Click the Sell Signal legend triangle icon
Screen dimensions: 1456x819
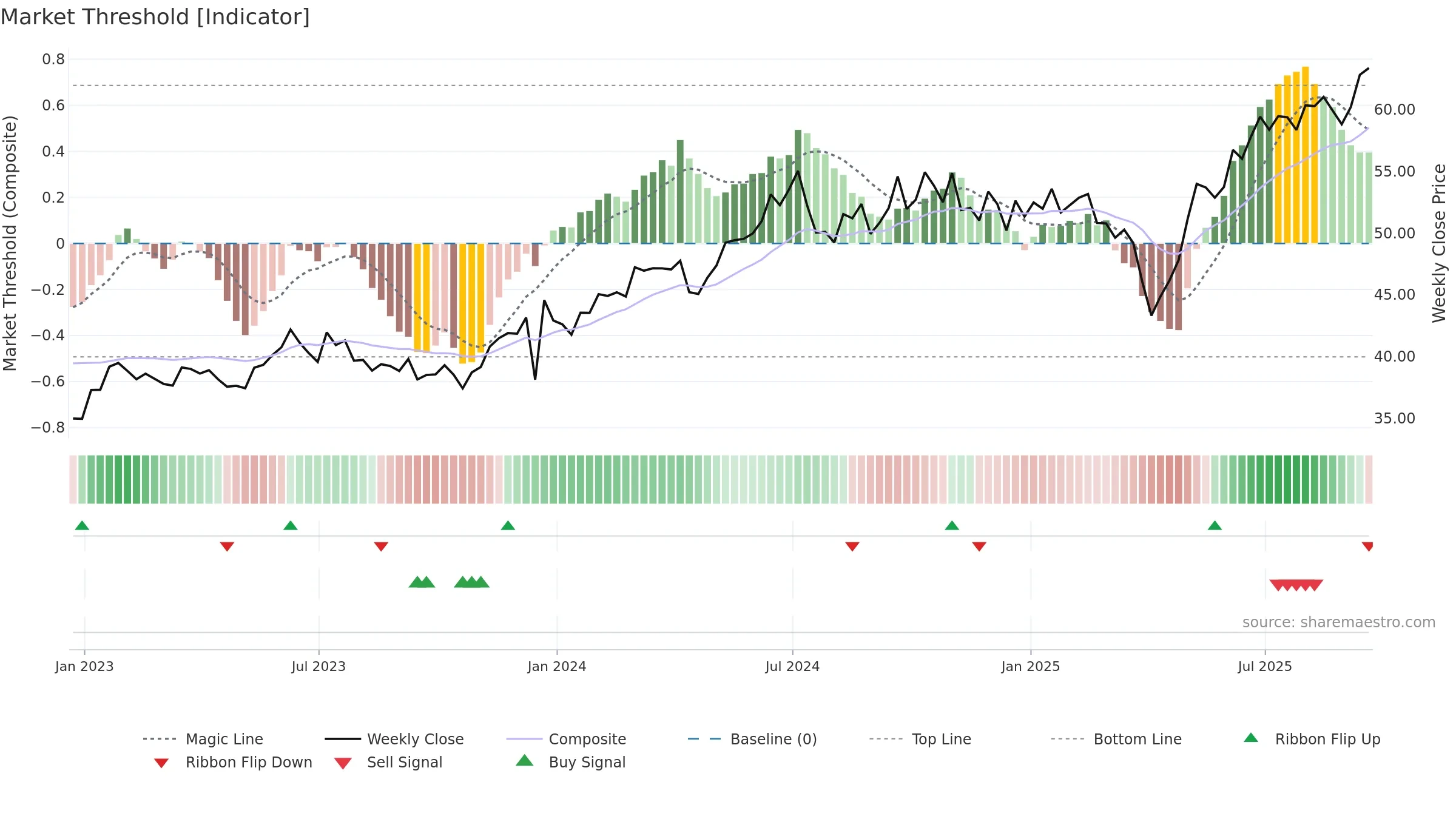pos(343,763)
